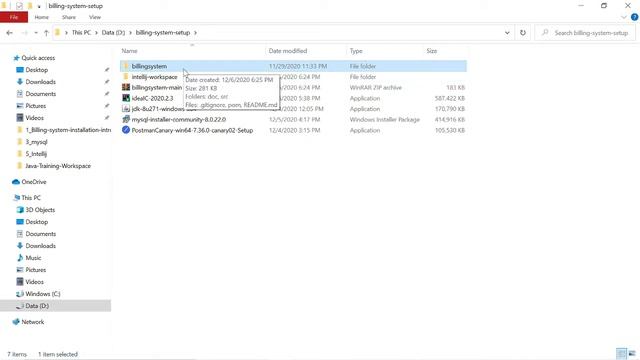Select billing-system-setup in the breadcrumb path
Viewport: 640px width, 360px height.
163,33
